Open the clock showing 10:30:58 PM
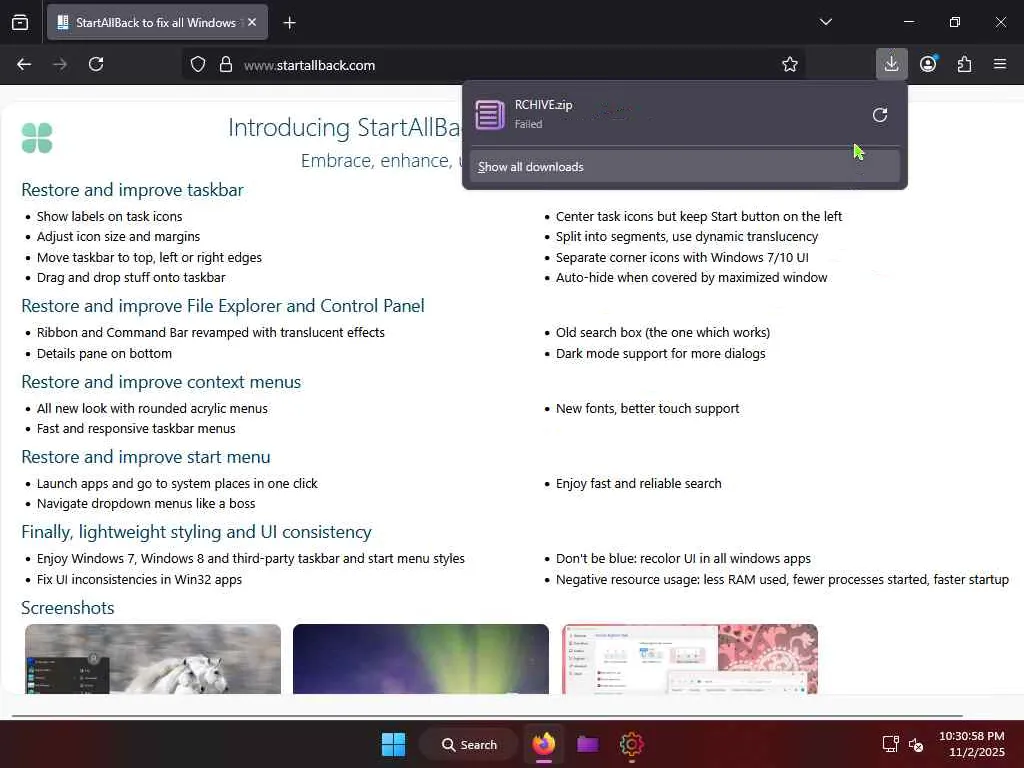This screenshot has width=1024, height=768. pyautogui.click(x=972, y=744)
